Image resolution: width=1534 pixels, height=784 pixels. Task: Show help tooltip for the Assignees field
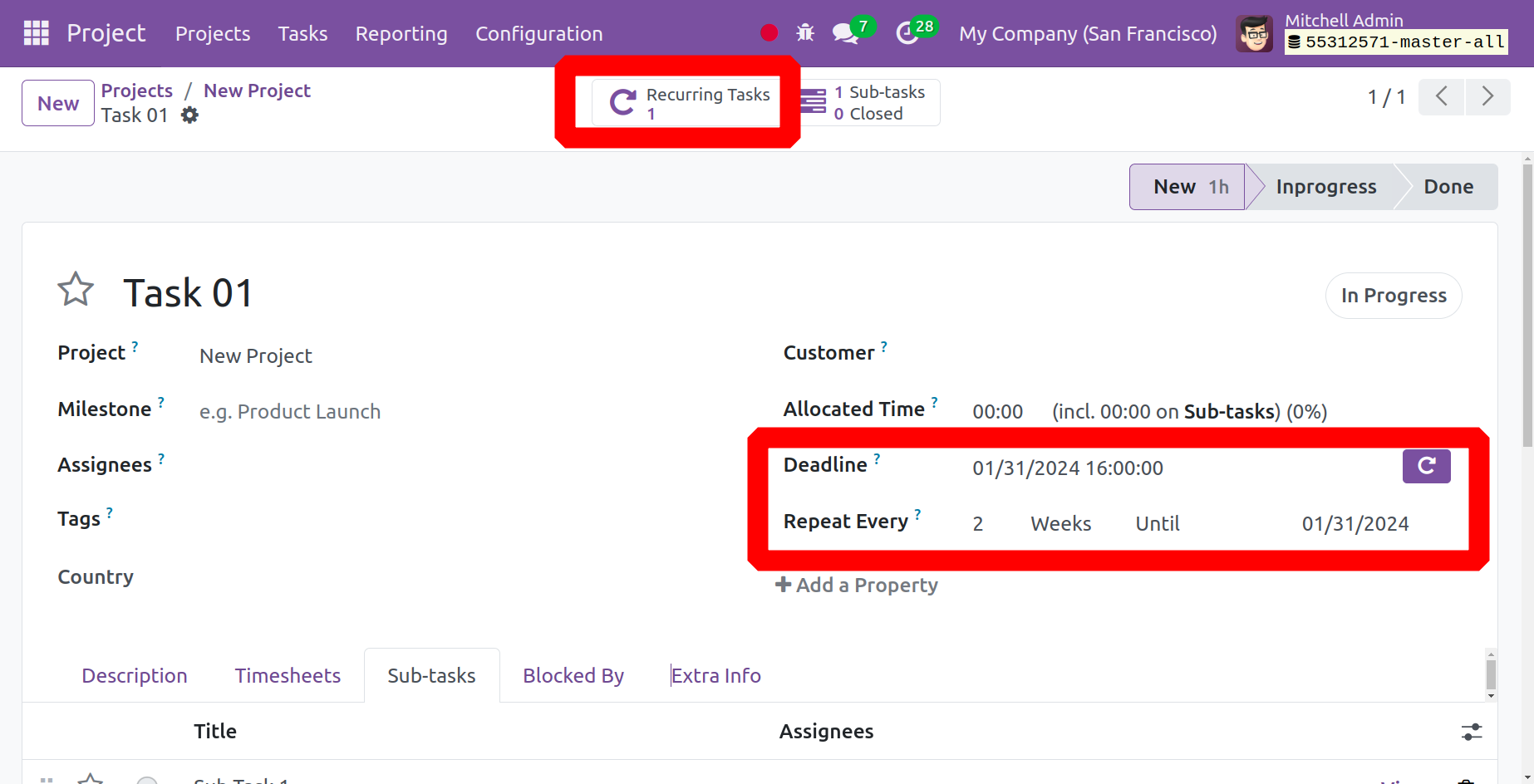tap(161, 458)
